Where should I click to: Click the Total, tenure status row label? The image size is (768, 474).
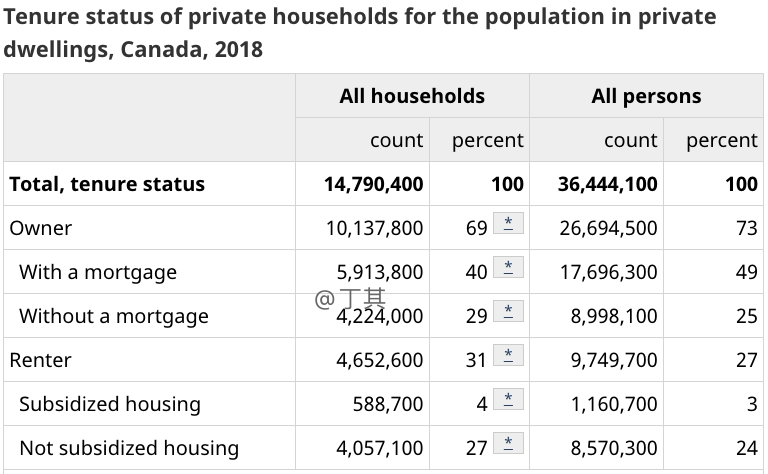click(107, 184)
